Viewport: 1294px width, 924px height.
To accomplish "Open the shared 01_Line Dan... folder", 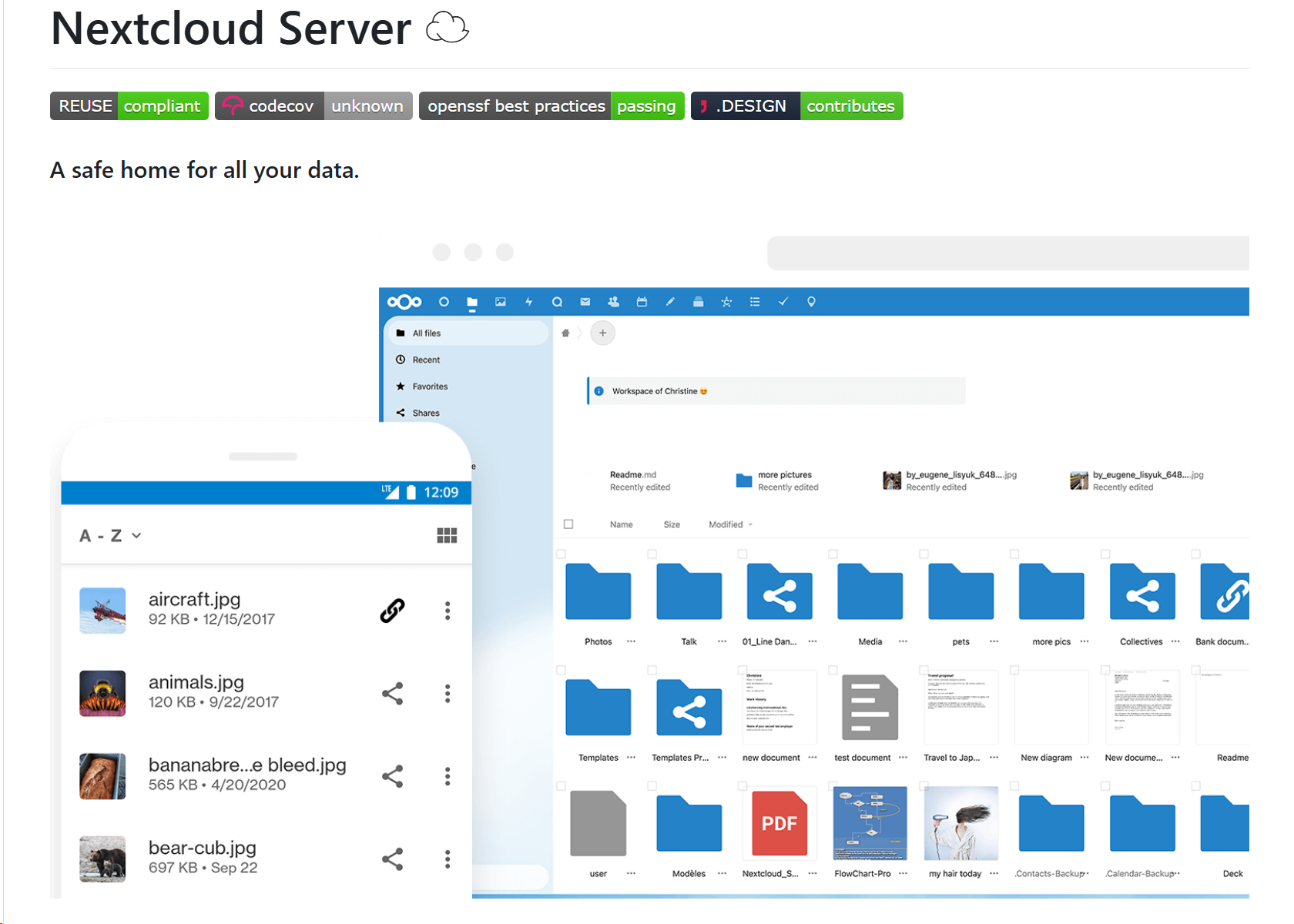I will point(779,591).
